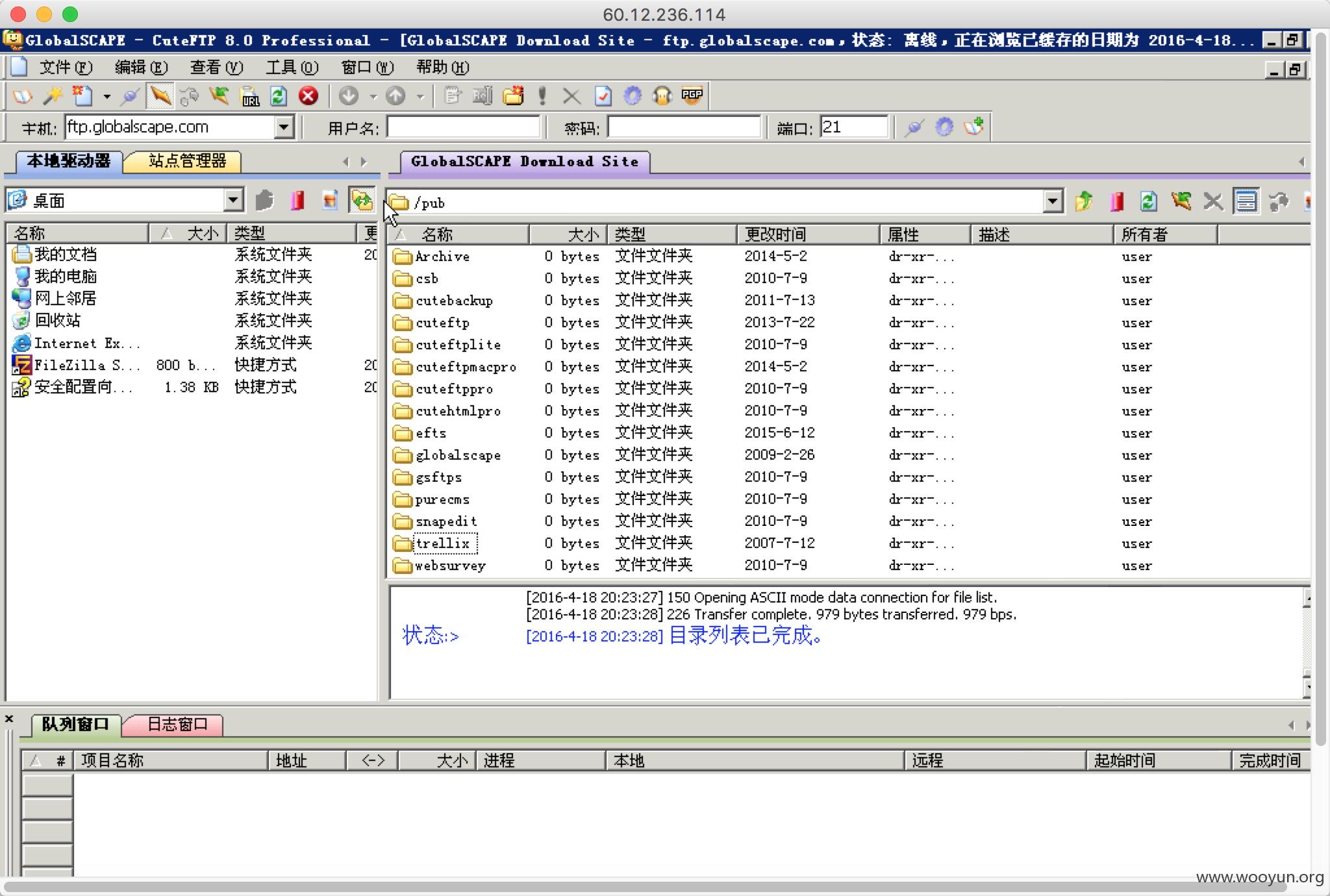1330x896 pixels.
Task: Sort queue by 项目名称 column header
Action: [170, 760]
